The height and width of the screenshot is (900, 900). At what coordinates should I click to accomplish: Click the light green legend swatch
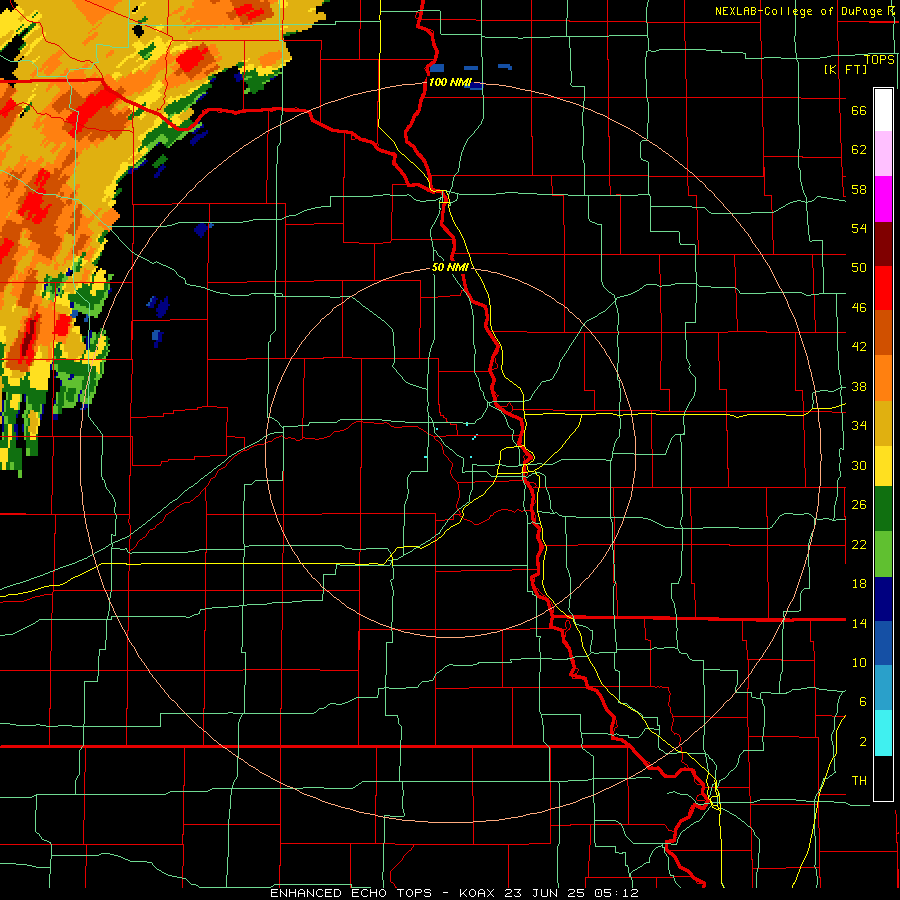coord(883,554)
